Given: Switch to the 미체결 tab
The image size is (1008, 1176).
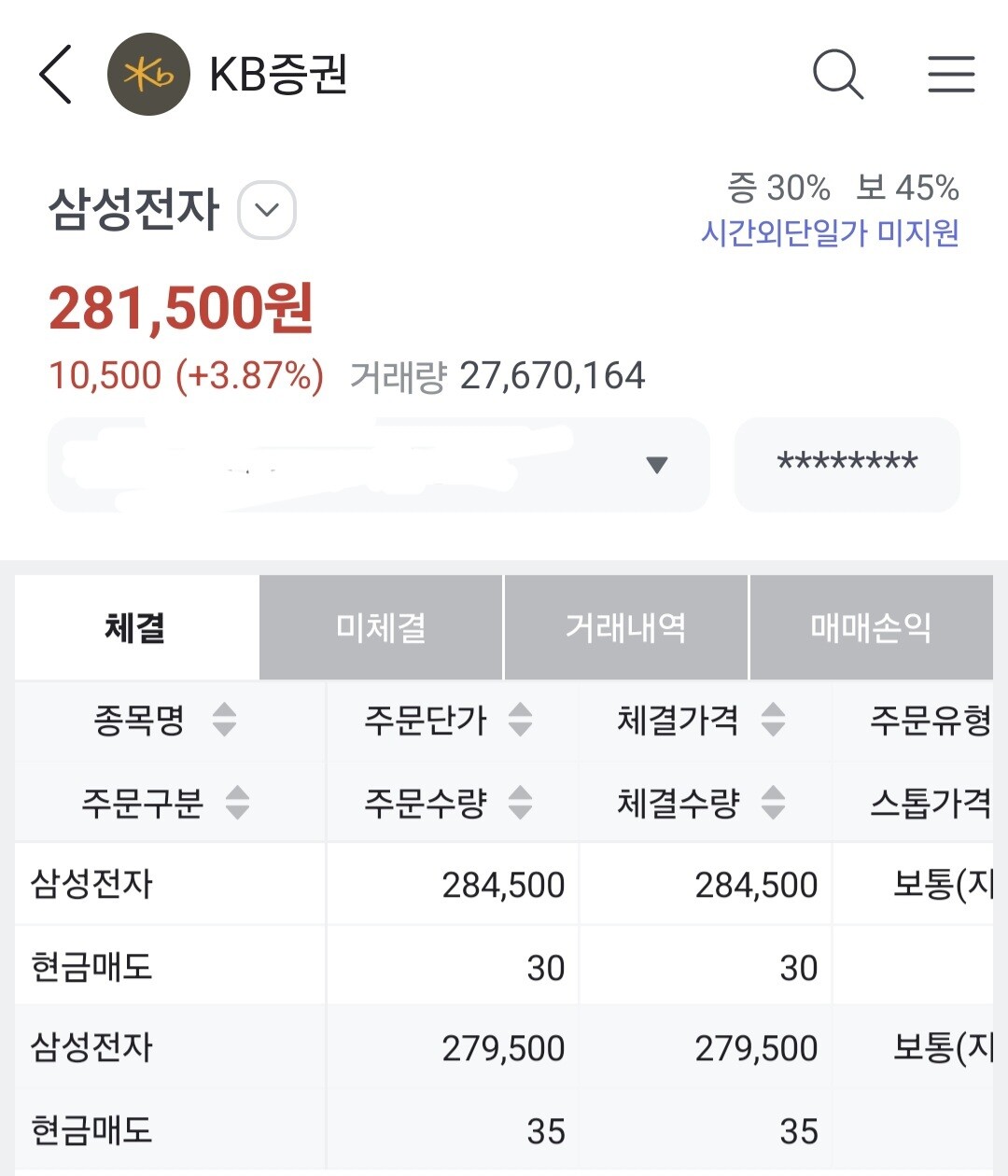Looking at the screenshot, I should point(381,627).
